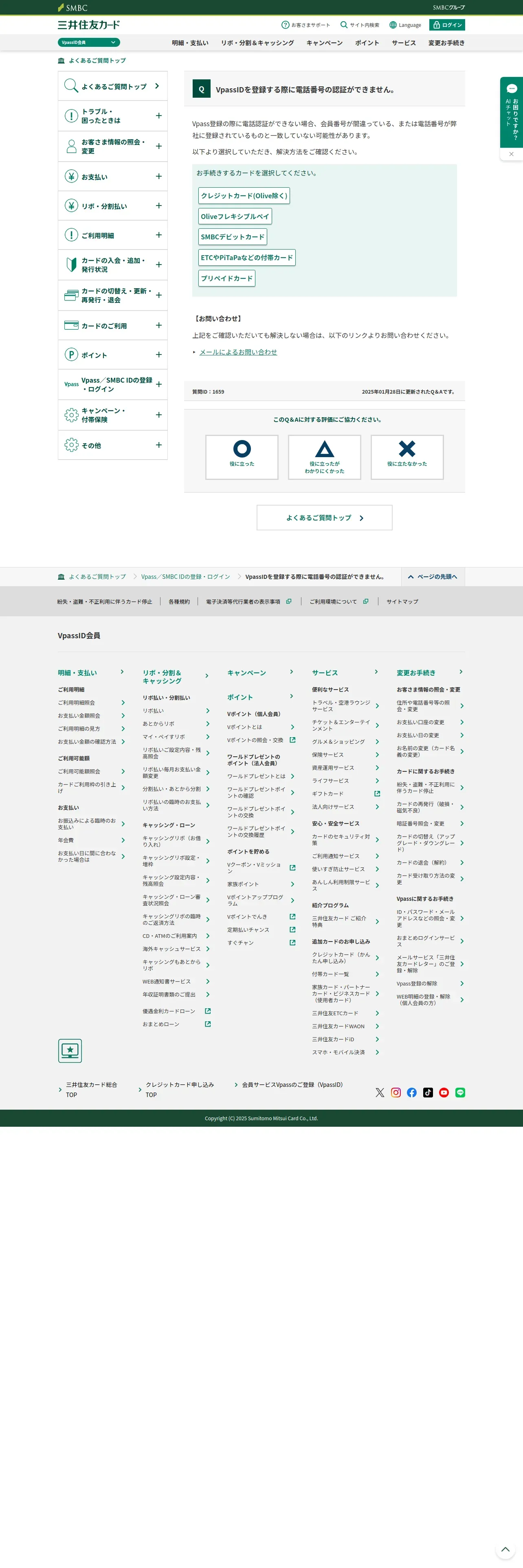The image size is (523, 1568).
Task: Click the bank icon in the top breadcrumb
Action: pyautogui.click(x=62, y=60)
